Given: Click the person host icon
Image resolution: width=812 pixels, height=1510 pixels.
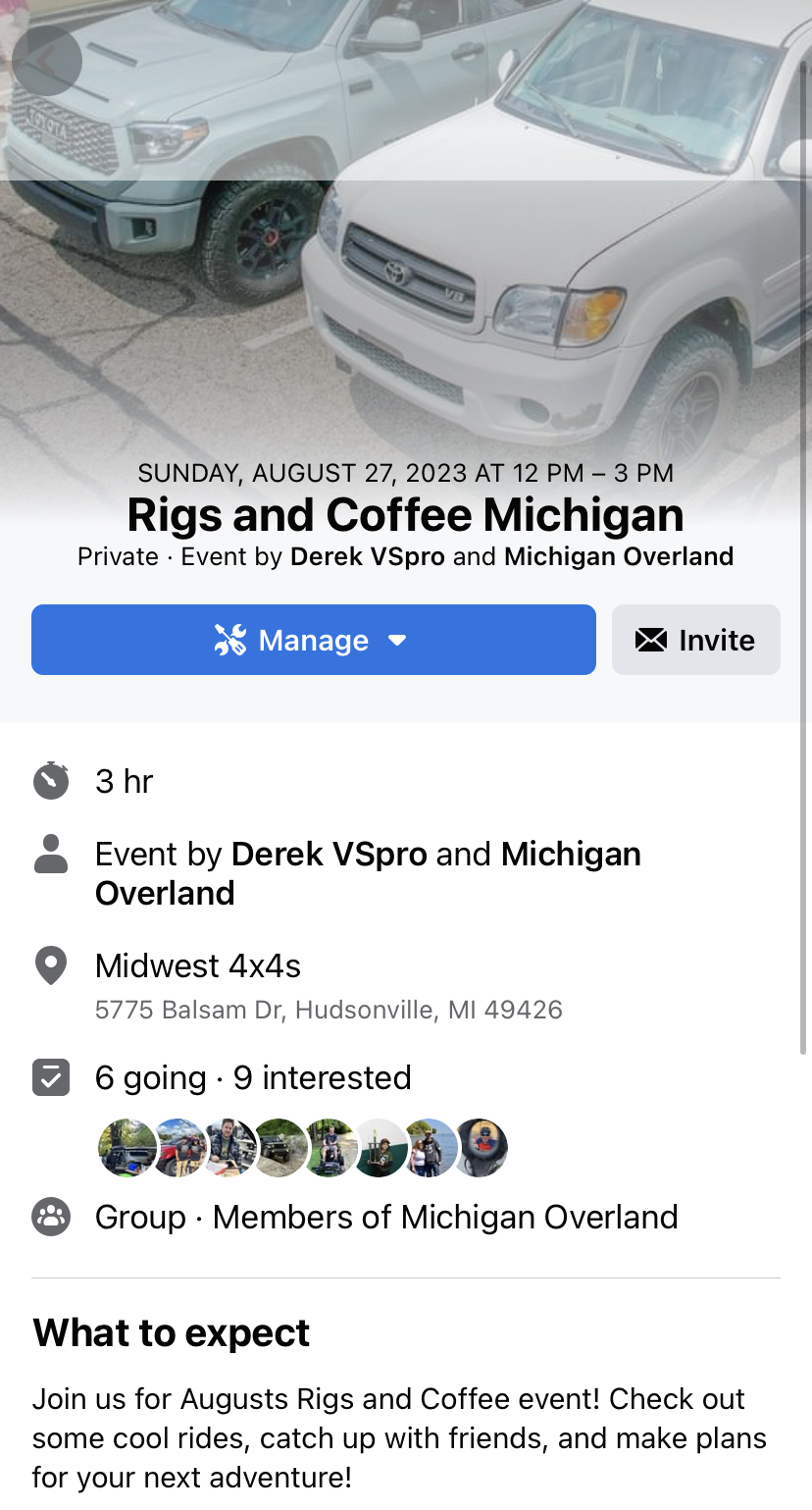Looking at the screenshot, I should 51,855.
